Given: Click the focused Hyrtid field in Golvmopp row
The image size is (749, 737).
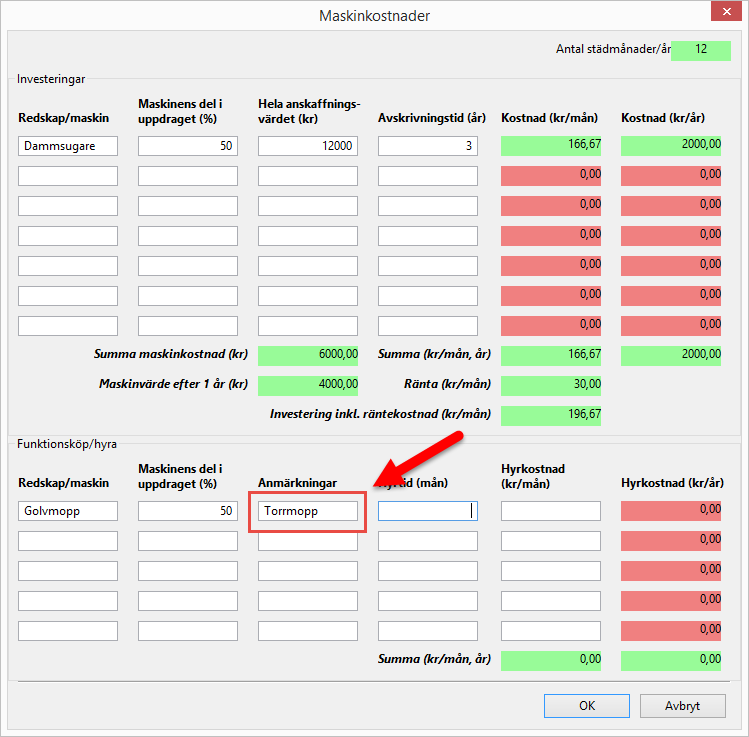Looking at the screenshot, I should (427, 511).
